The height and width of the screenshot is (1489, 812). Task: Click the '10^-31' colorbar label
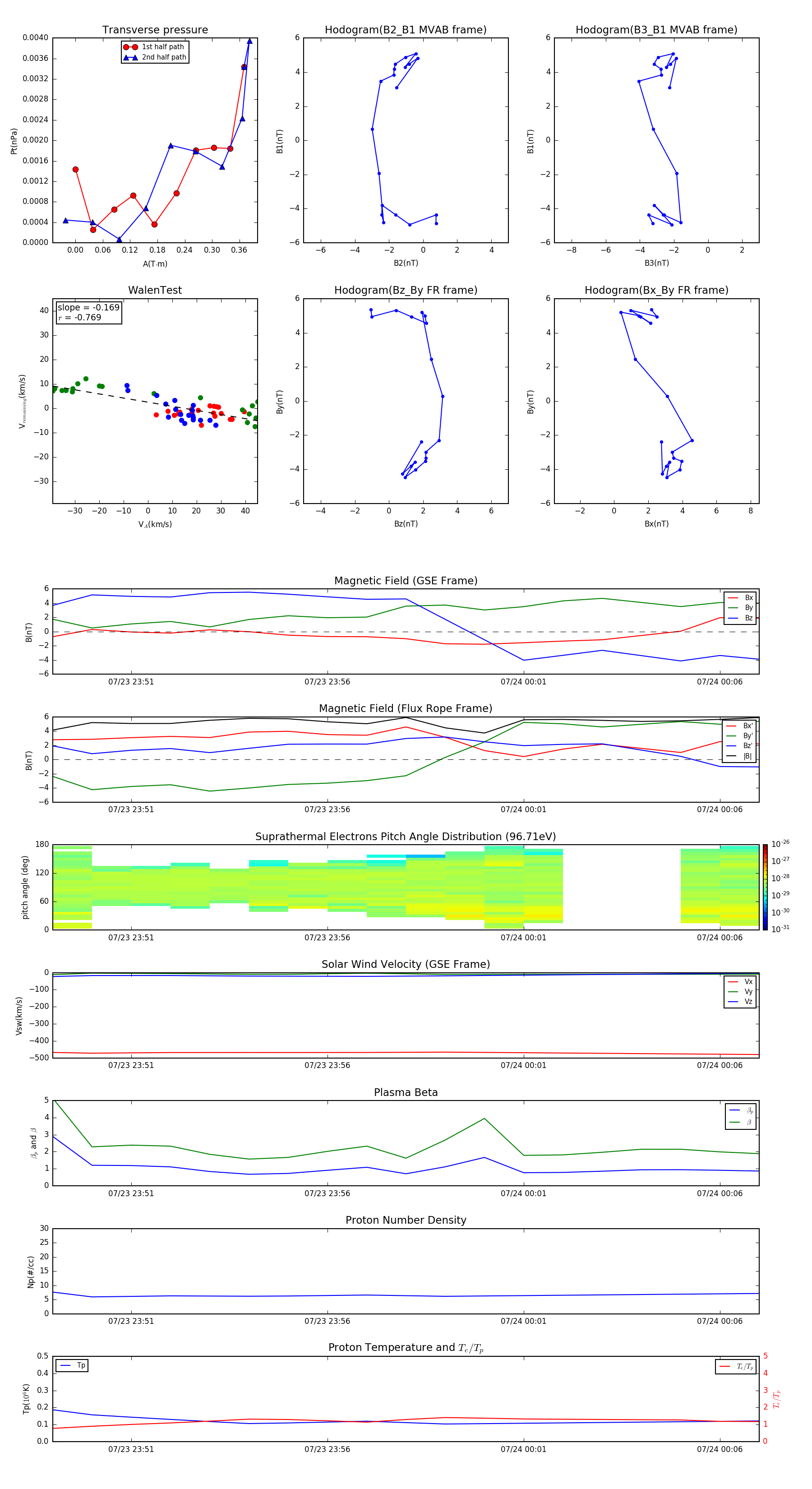780,929
